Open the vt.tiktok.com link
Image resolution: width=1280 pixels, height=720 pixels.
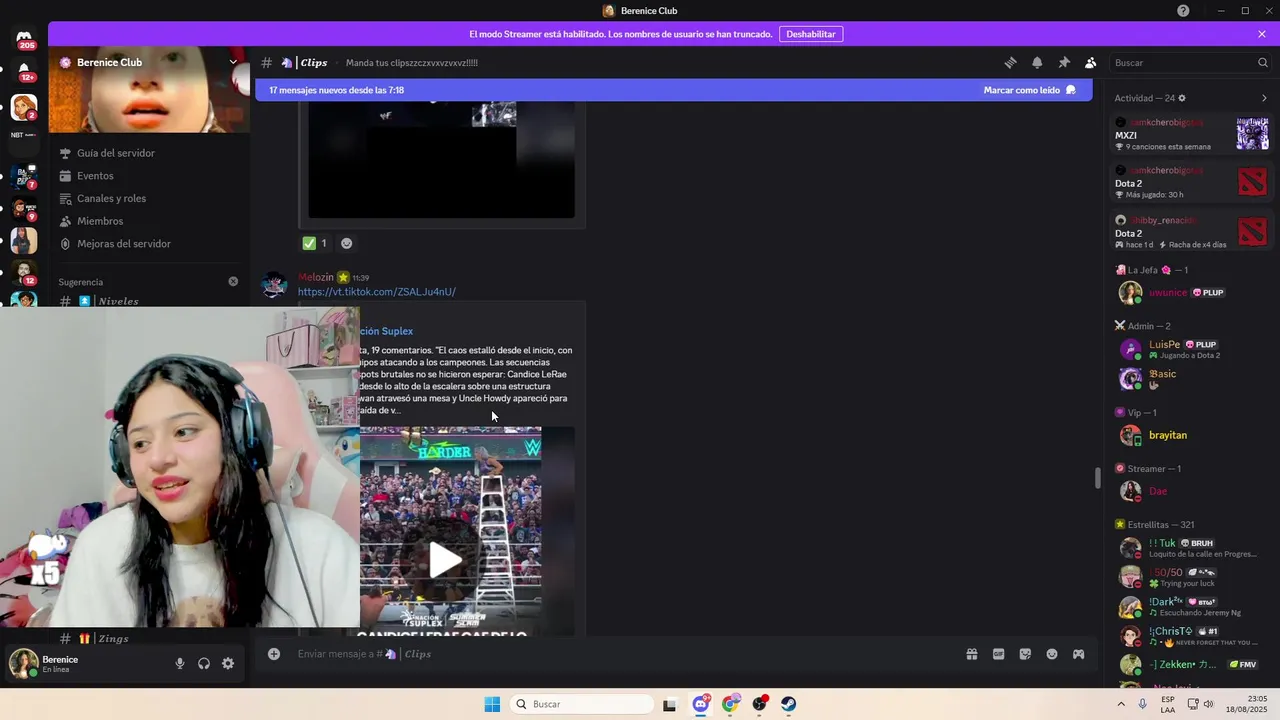tap(377, 292)
